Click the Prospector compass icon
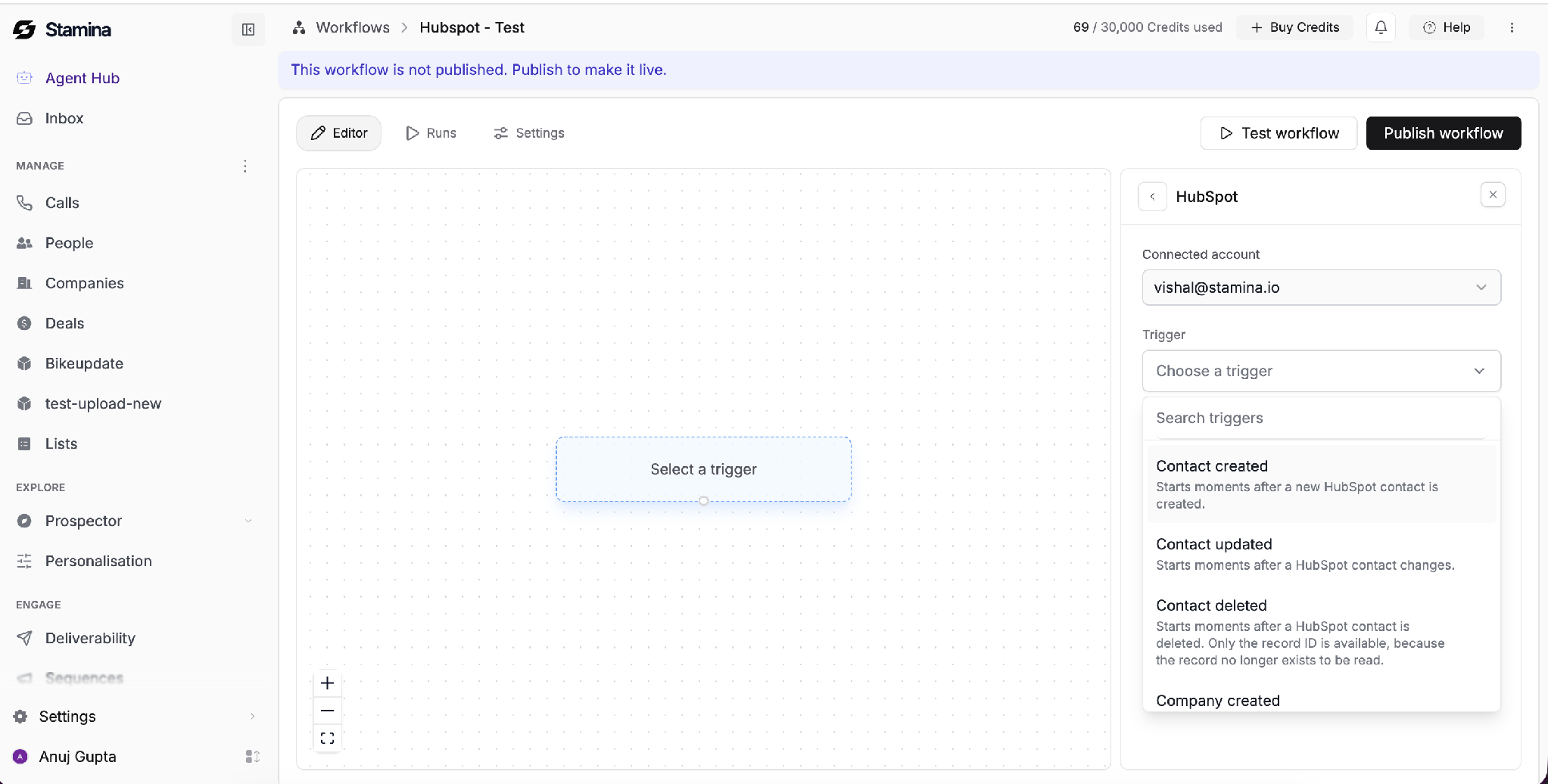The image size is (1548, 784). coord(24,521)
